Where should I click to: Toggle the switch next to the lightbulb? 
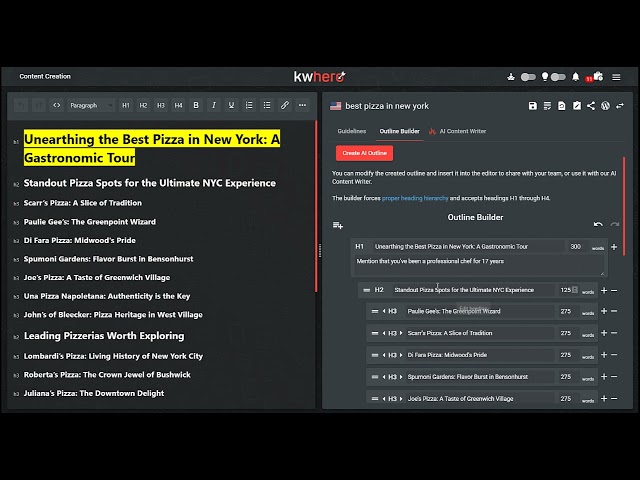(x=558, y=77)
